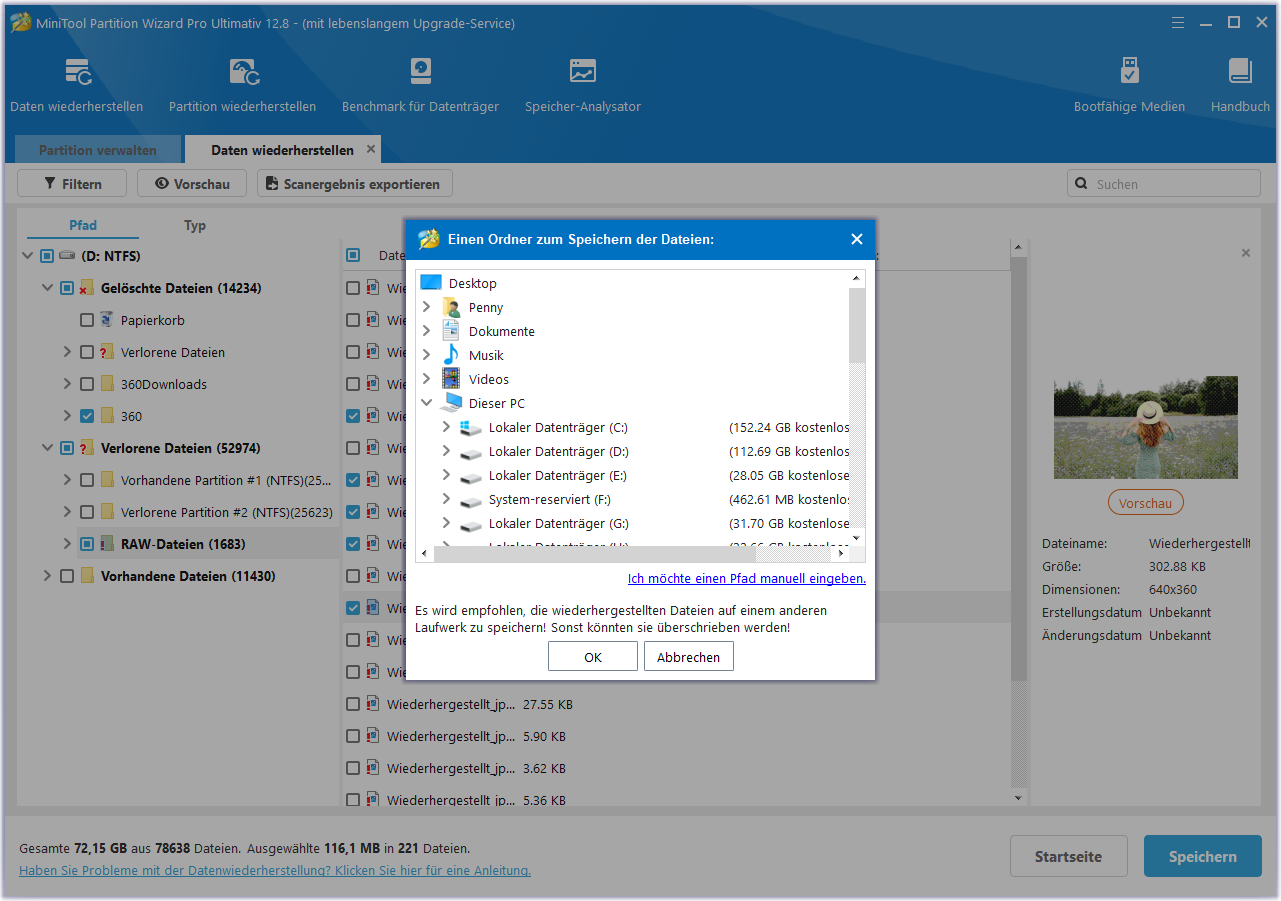Click the preview image thumbnail
Image resolution: width=1281 pixels, height=901 pixels.
coord(1146,427)
